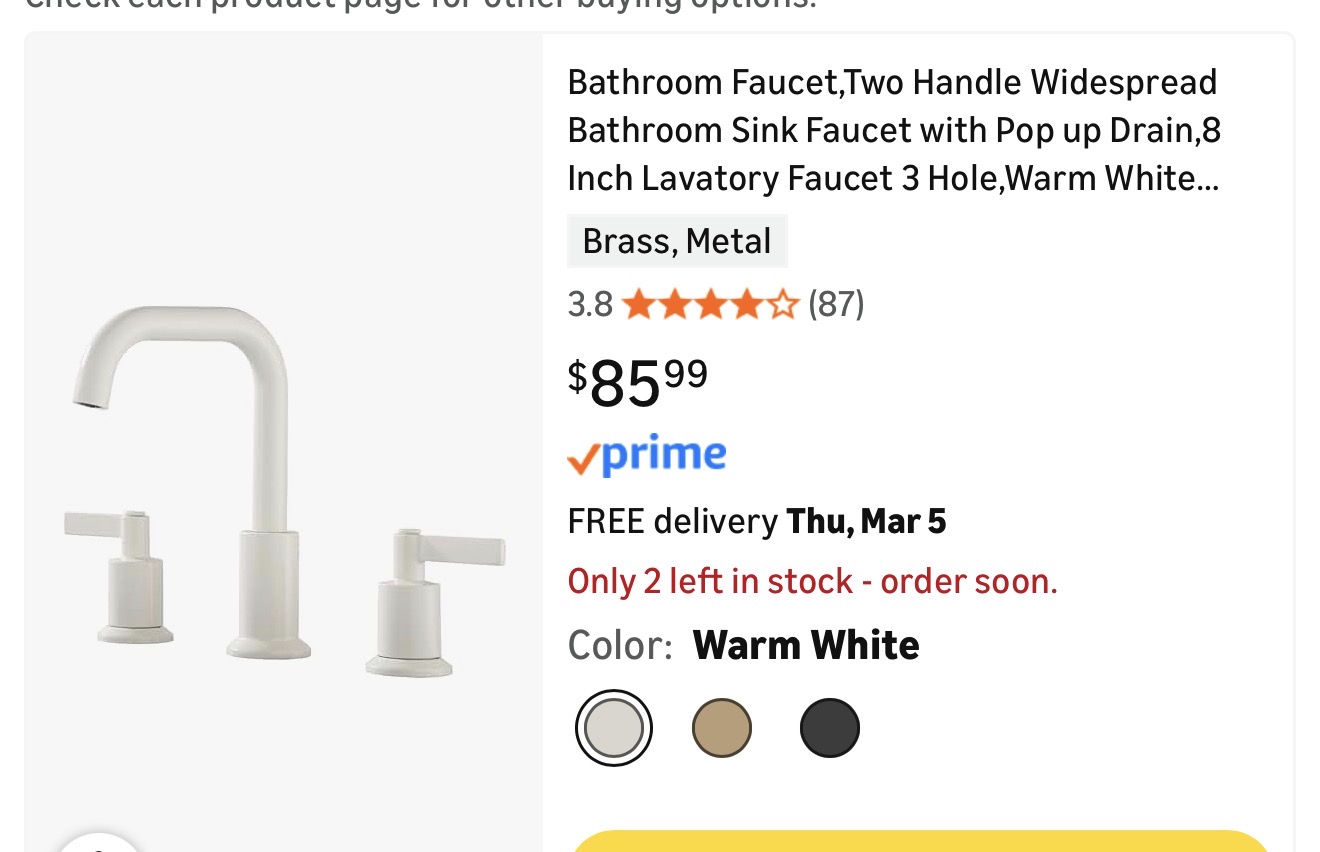Click the 3.8 rating number

pyautogui.click(x=590, y=304)
